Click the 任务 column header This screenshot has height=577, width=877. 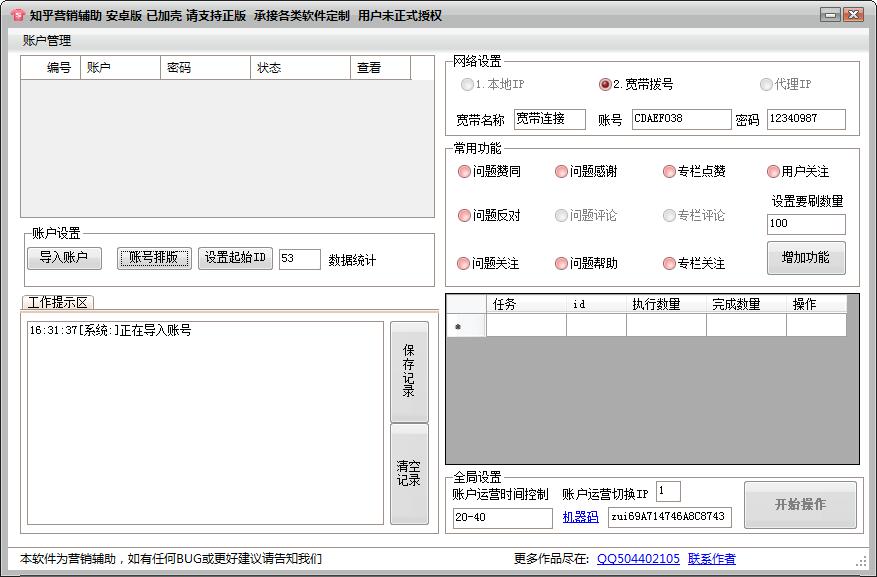pyautogui.click(x=526, y=304)
